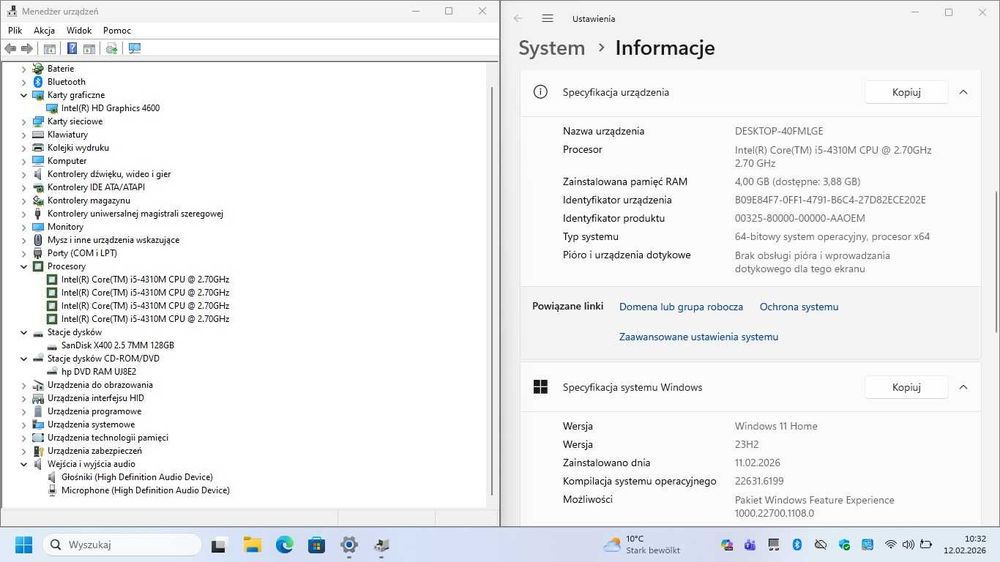Click the Windows 11 Home version value
This screenshot has height=562, width=1000.
[x=776, y=426]
